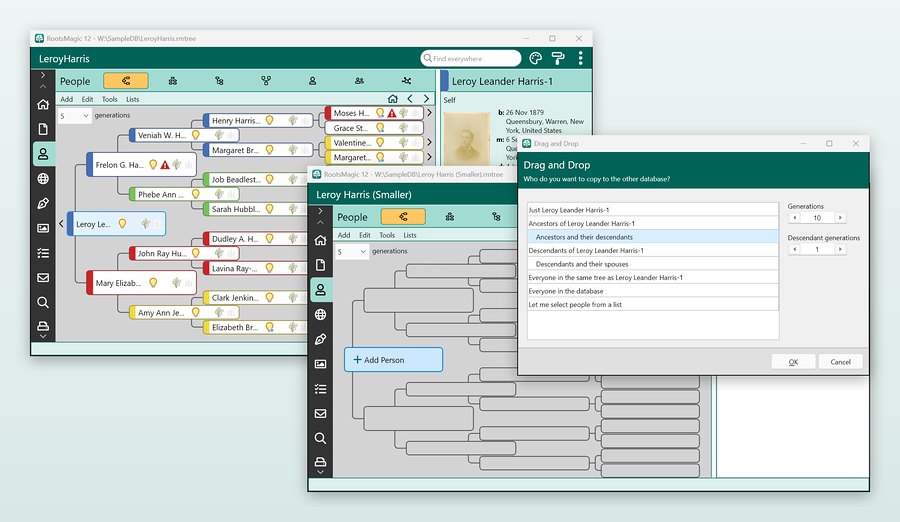
Task: Select 'Let me select people from a list'
Action: click(653, 304)
